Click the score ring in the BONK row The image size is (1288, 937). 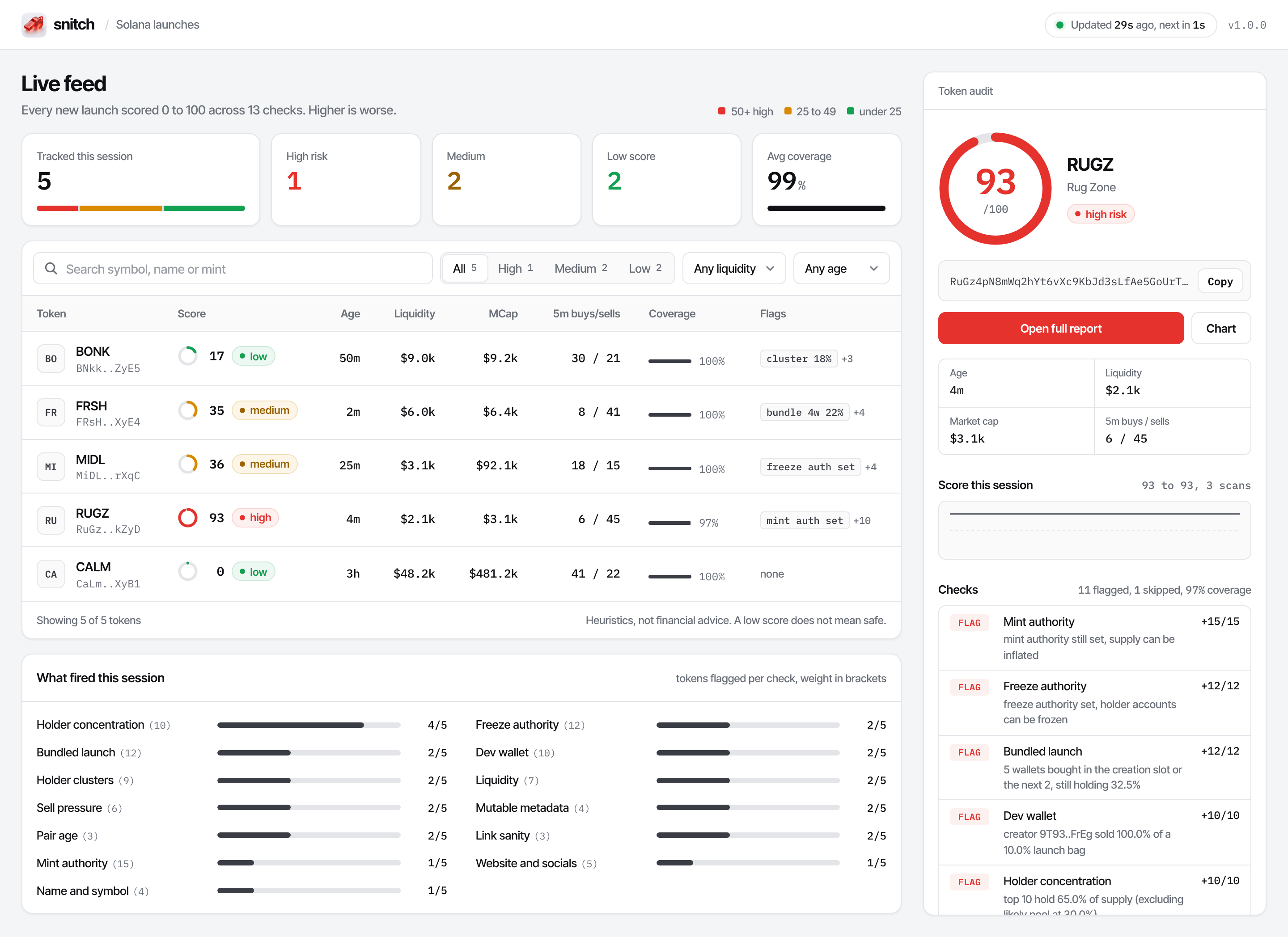pos(188,356)
